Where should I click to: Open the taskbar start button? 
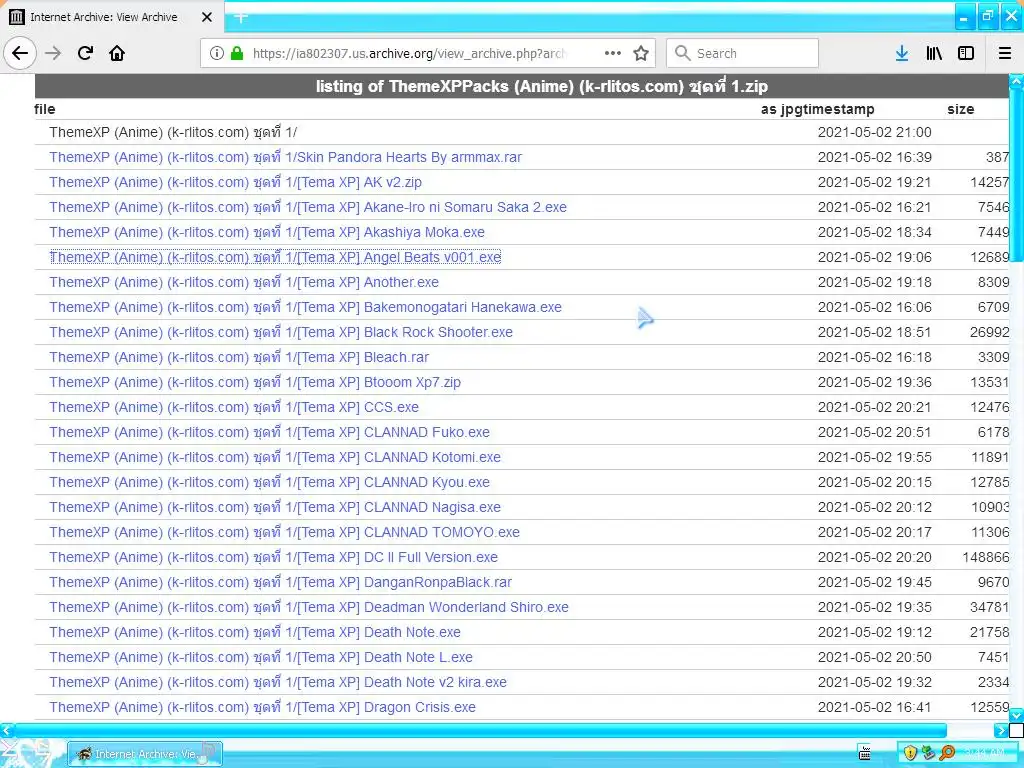coord(31,754)
